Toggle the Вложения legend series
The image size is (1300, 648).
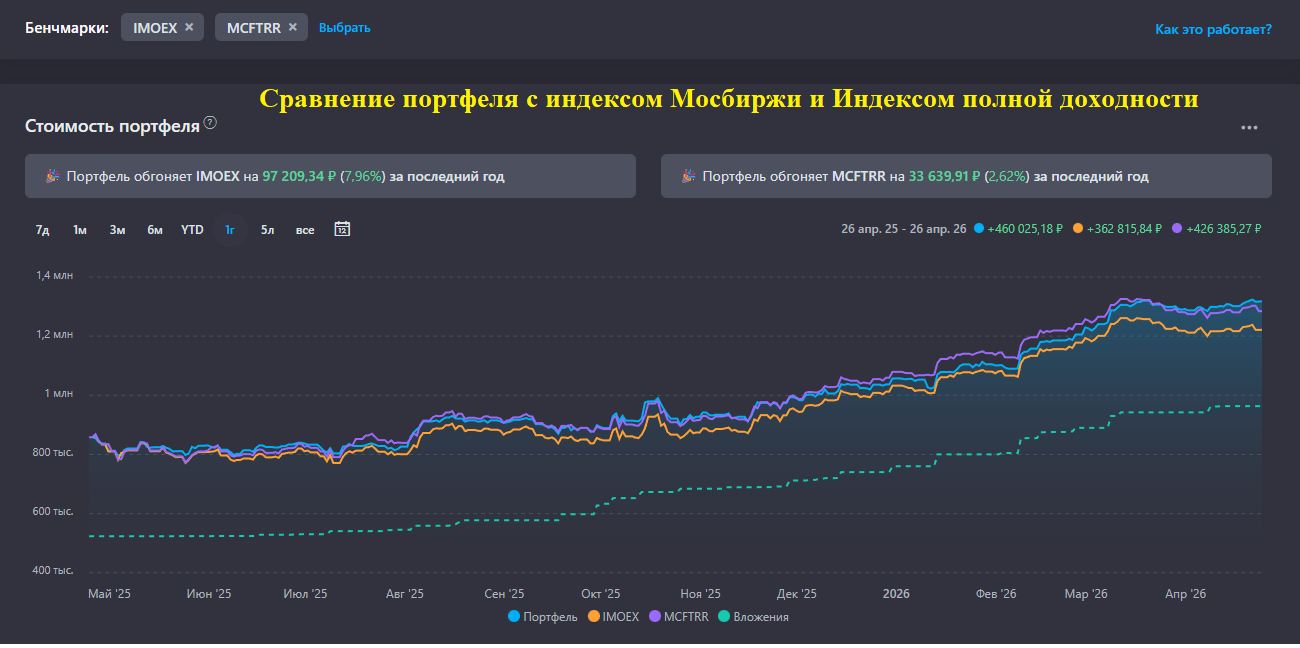coord(754,617)
